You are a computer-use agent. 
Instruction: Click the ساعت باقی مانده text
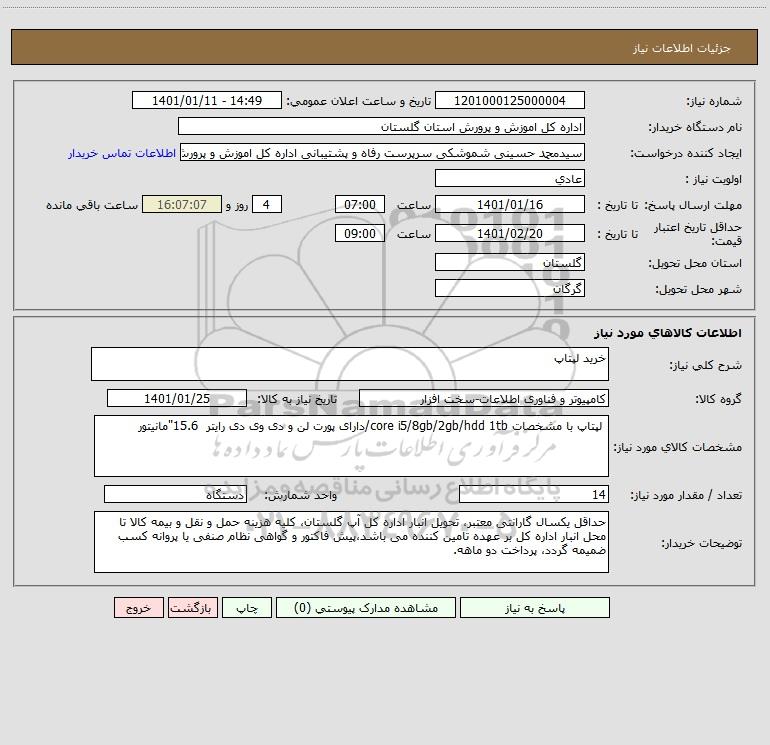coord(92,205)
